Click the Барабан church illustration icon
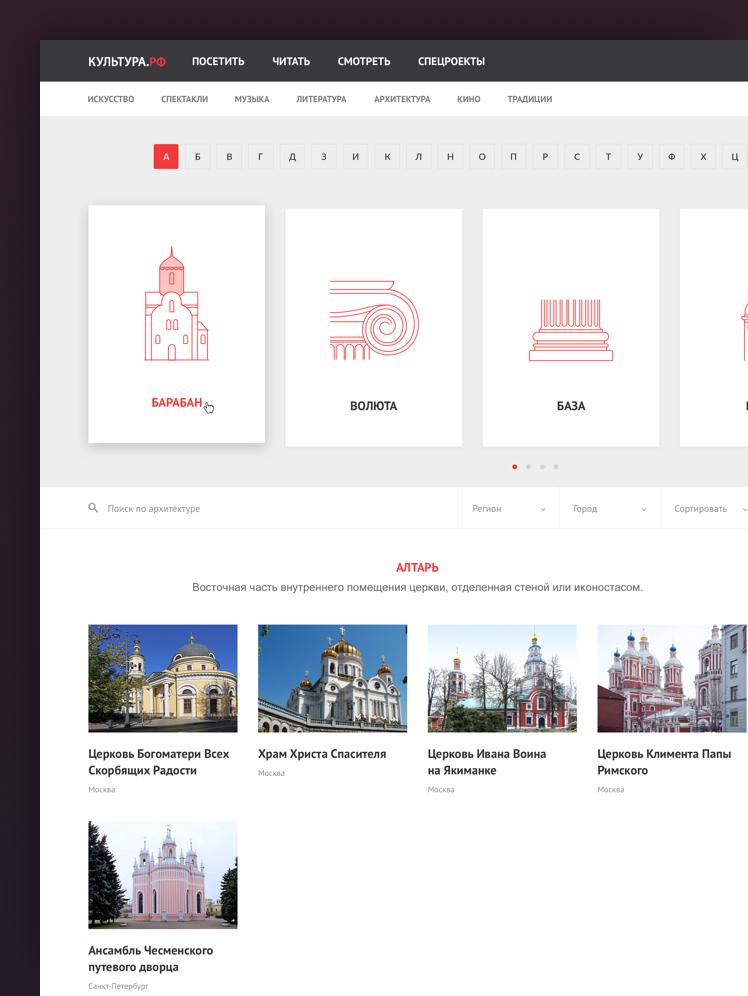This screenshot has width=748, height=996. coord(176,304)
